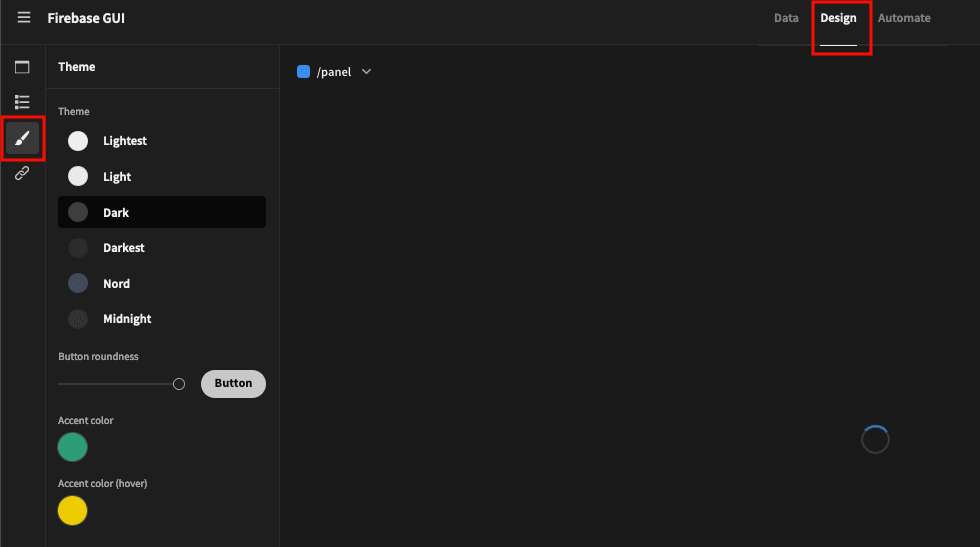Select the Lightest theme
The image size is (980, 547).
click(162, 141)
